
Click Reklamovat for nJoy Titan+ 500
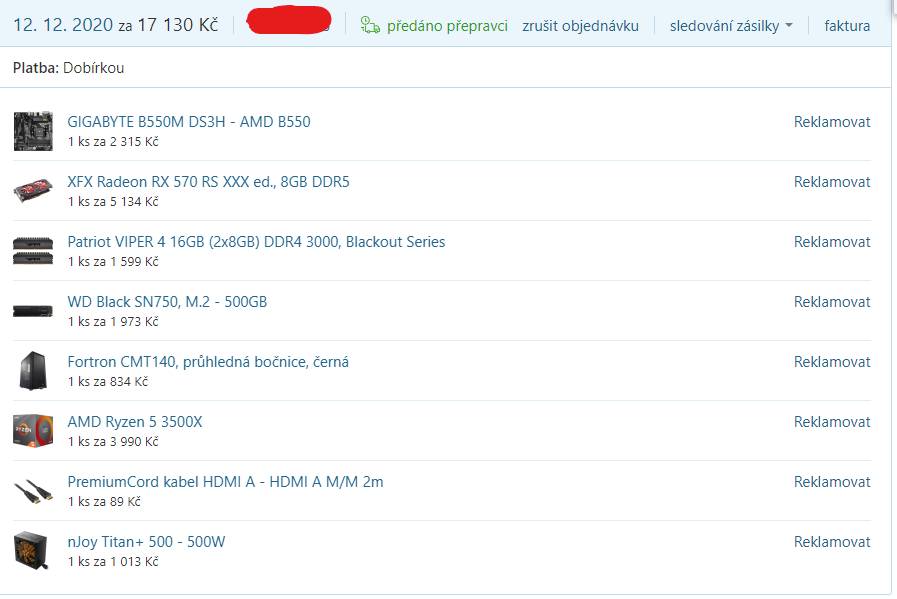(x=832, y=542)
